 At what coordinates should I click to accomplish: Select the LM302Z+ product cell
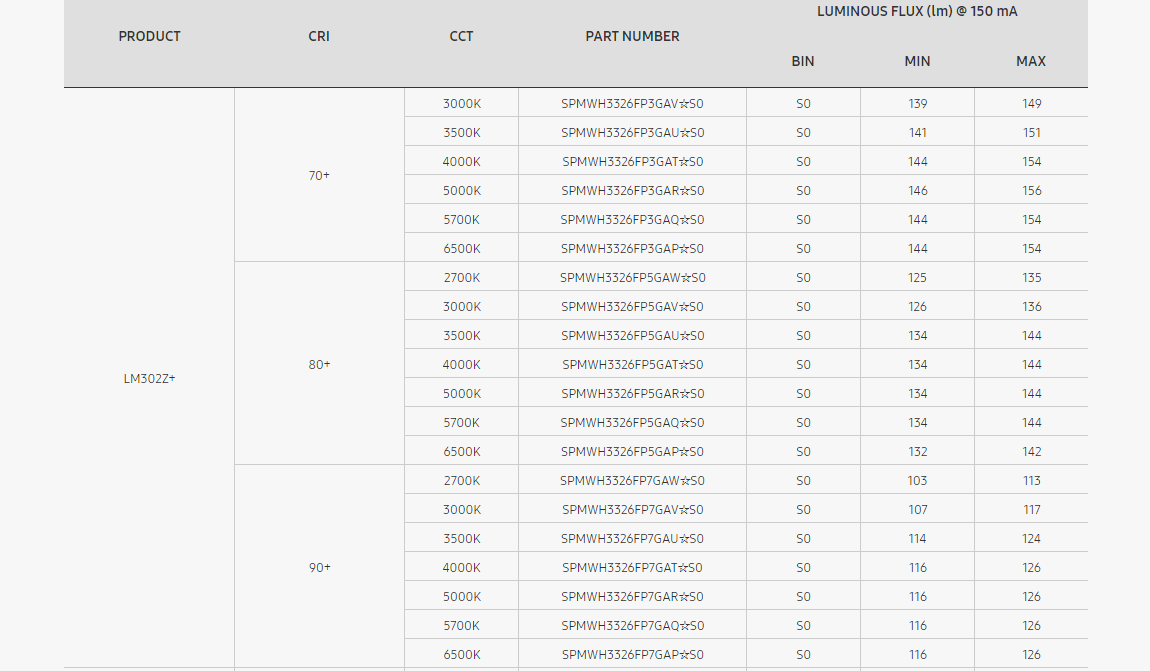[x=149, y=378]
